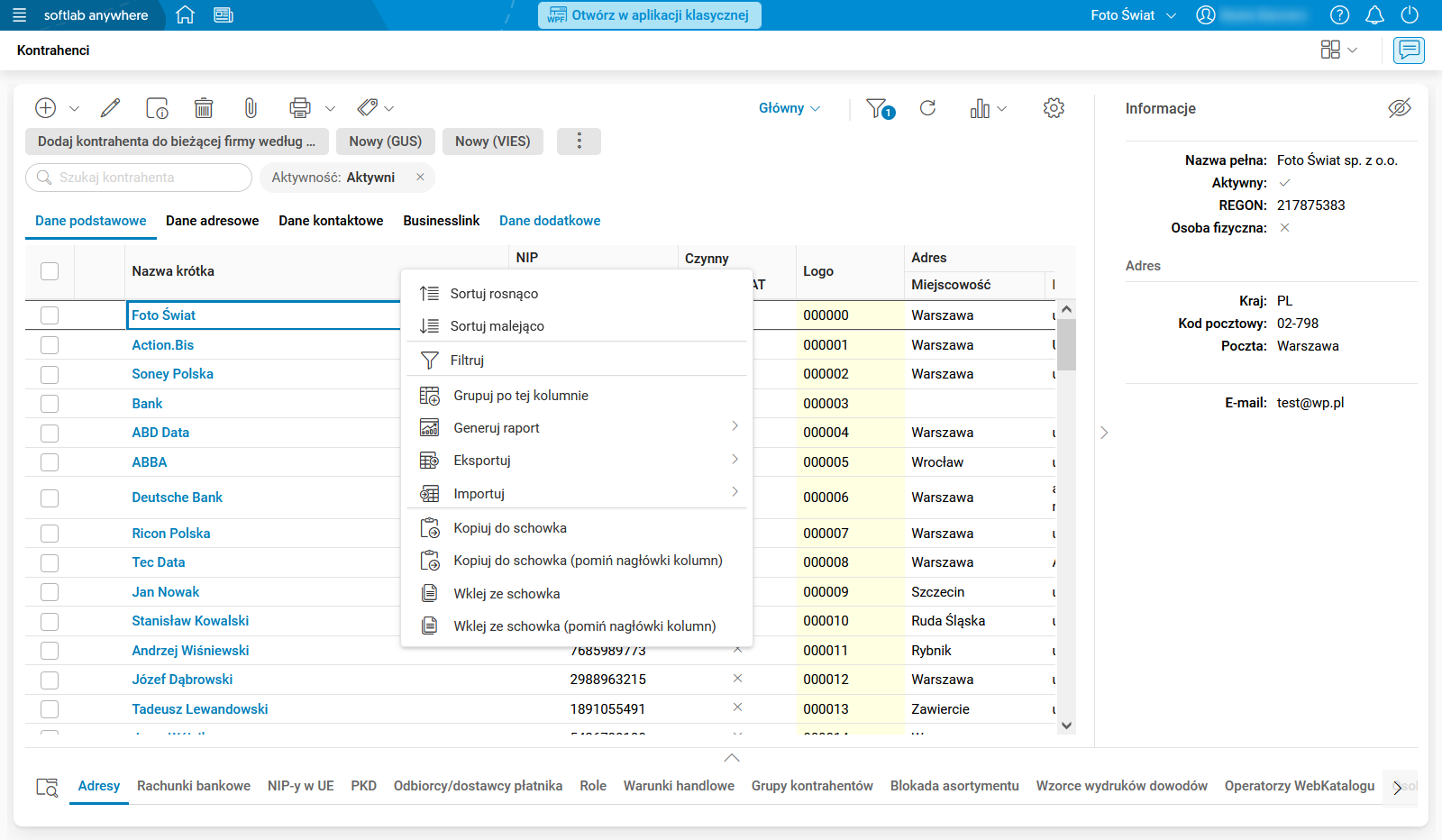Open the help question mark icon
This screenshot has height=840, width=1442.
1340,15
